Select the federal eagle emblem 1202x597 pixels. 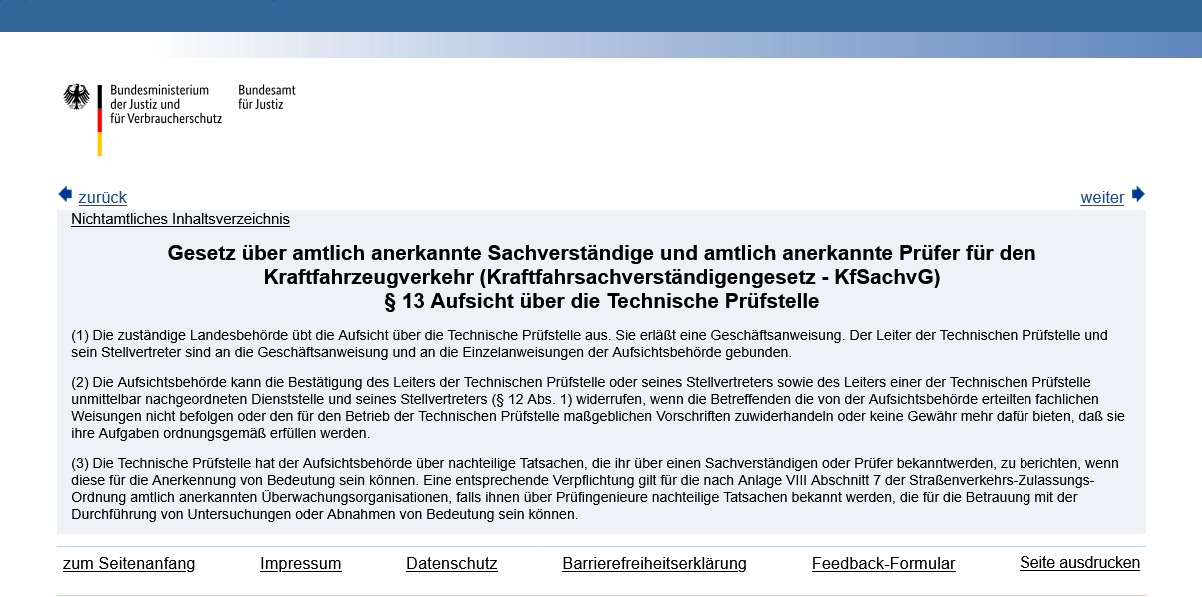coord(78,97)
